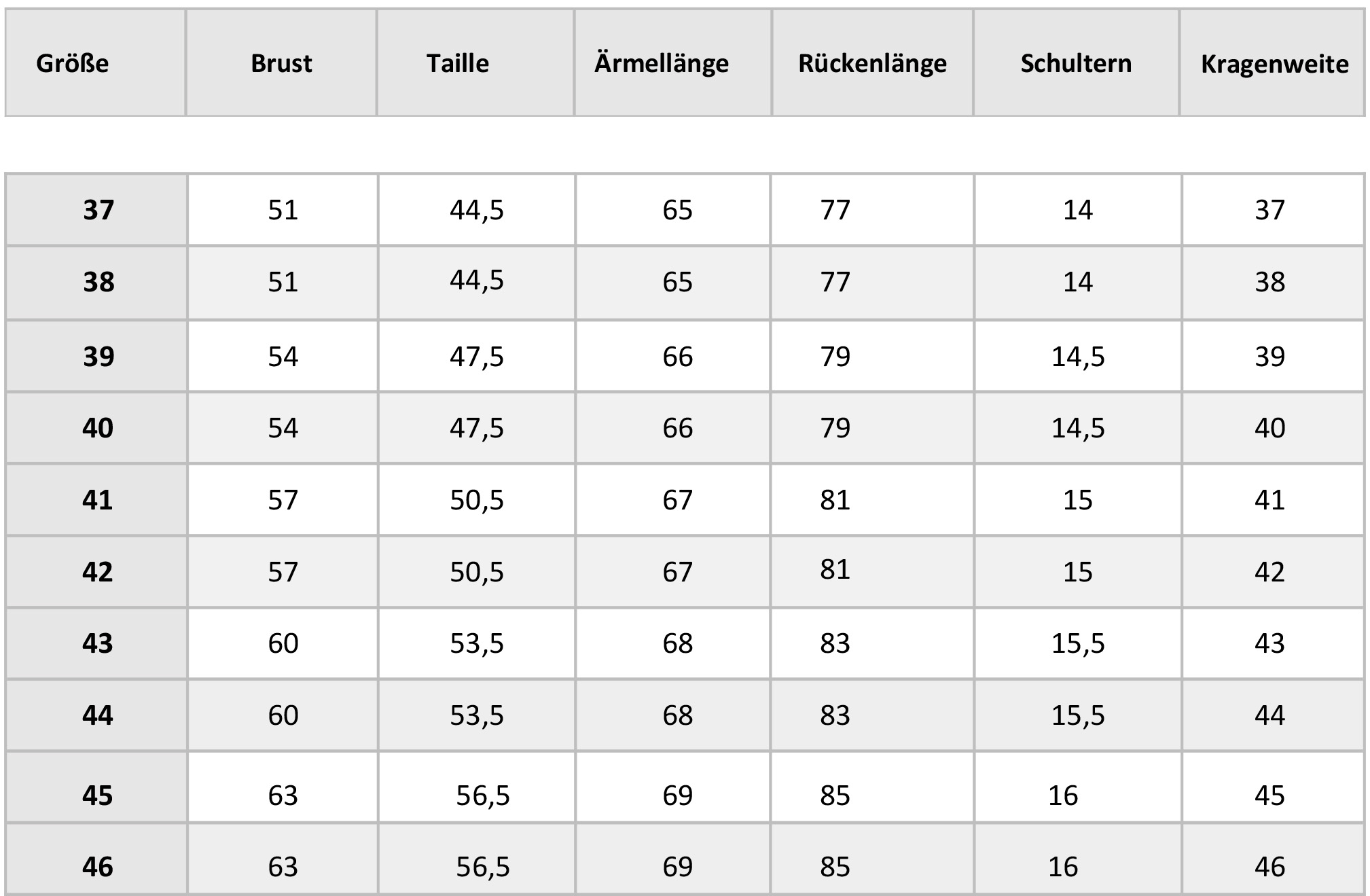The height and width of the screenshot is (896, 1370).
Task: Click the Schultern column header
Action: click(1076, 63)
